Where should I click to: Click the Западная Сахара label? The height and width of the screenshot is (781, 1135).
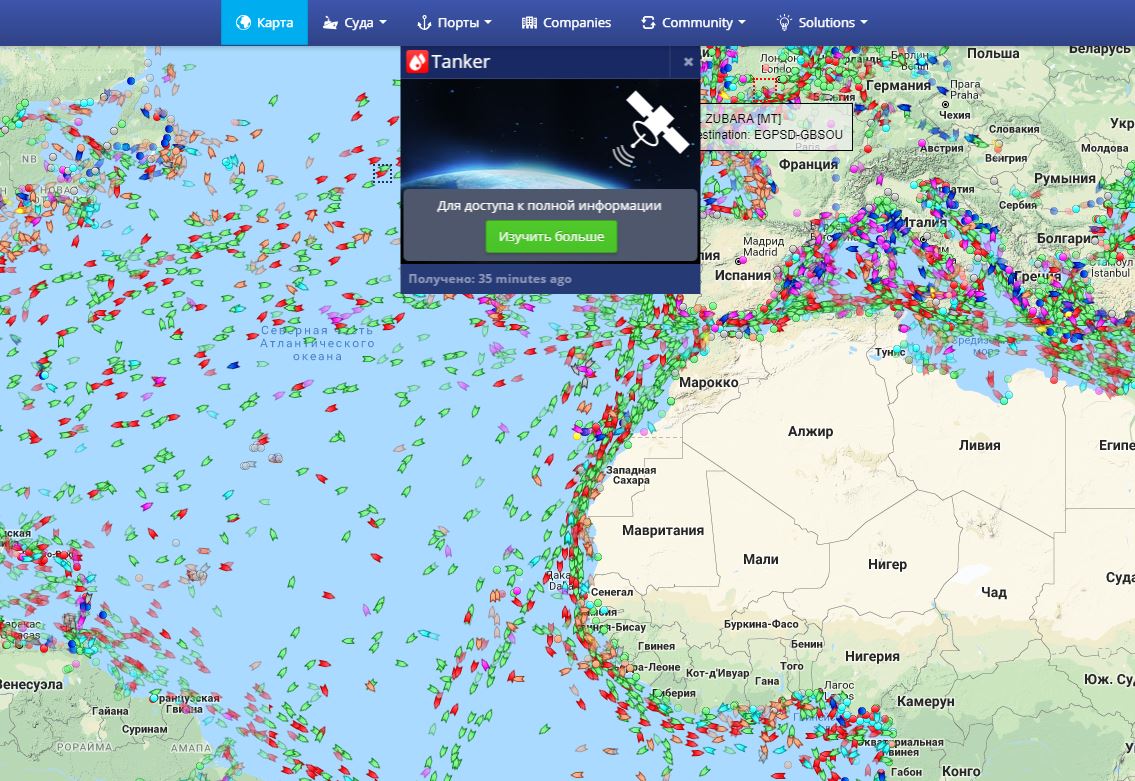631,475
